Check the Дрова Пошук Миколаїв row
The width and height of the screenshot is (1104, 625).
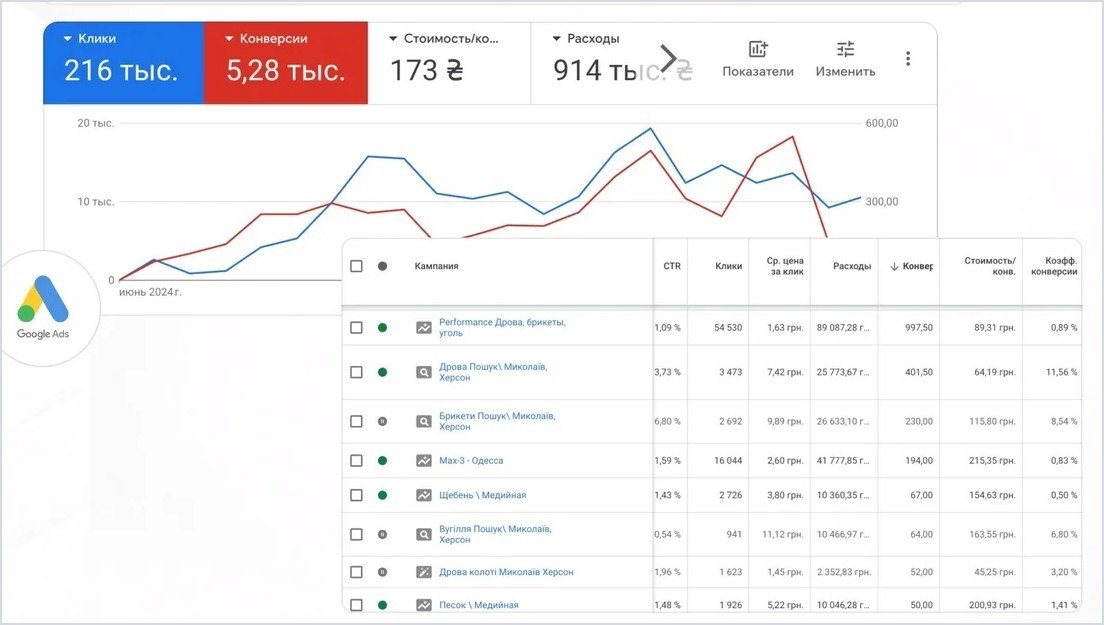tap(356, 372)
